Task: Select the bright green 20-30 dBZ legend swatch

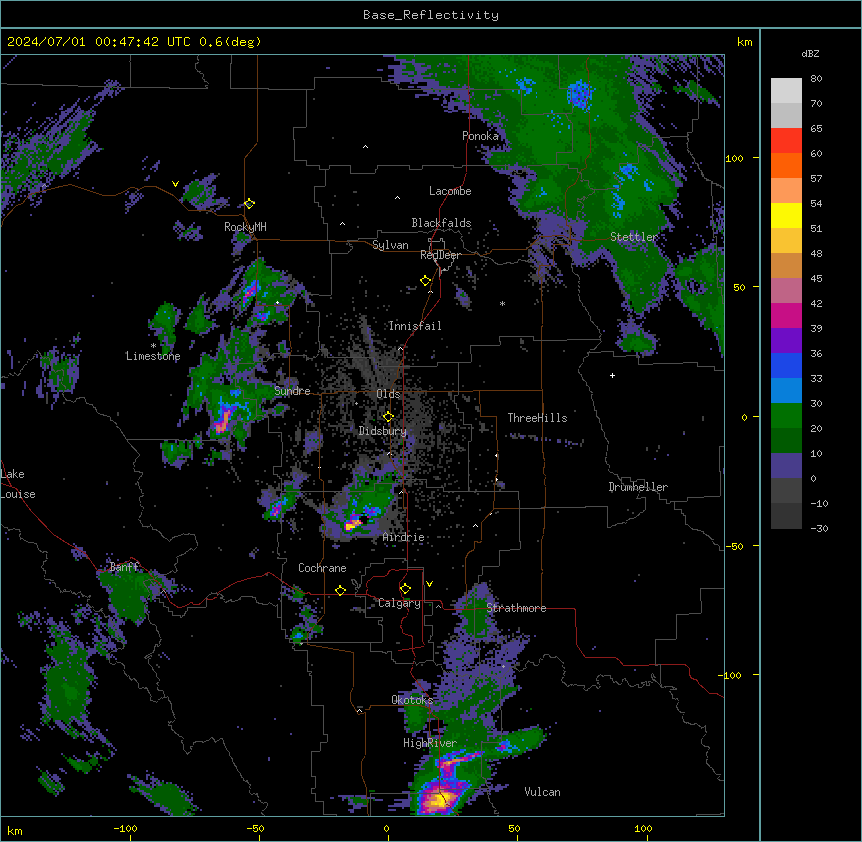Action: (x=786, y=416)
